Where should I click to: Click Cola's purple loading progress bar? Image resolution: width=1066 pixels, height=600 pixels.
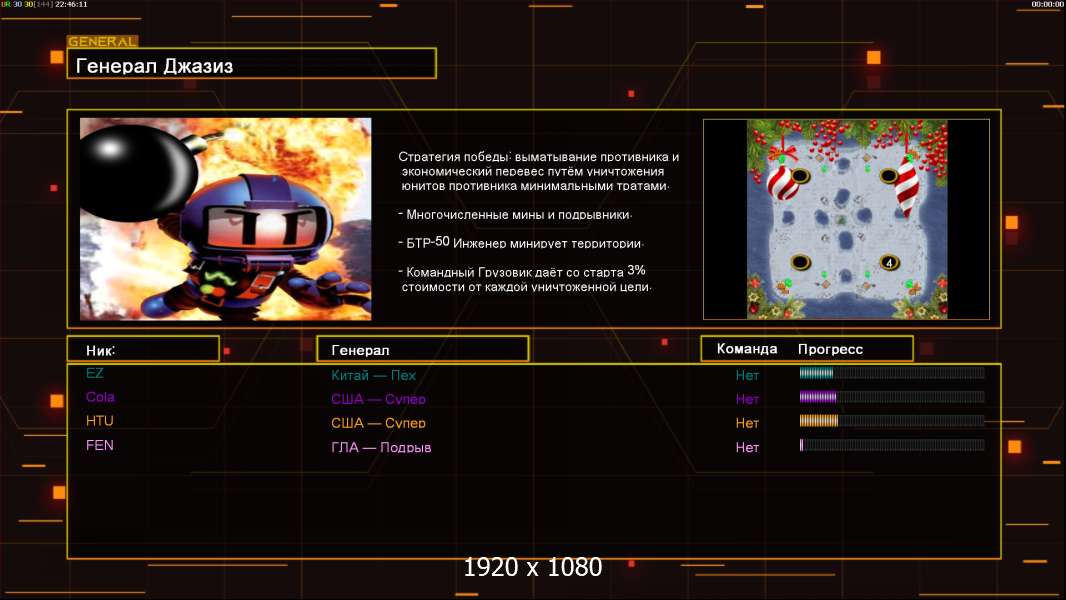click(x=892, y=397)
